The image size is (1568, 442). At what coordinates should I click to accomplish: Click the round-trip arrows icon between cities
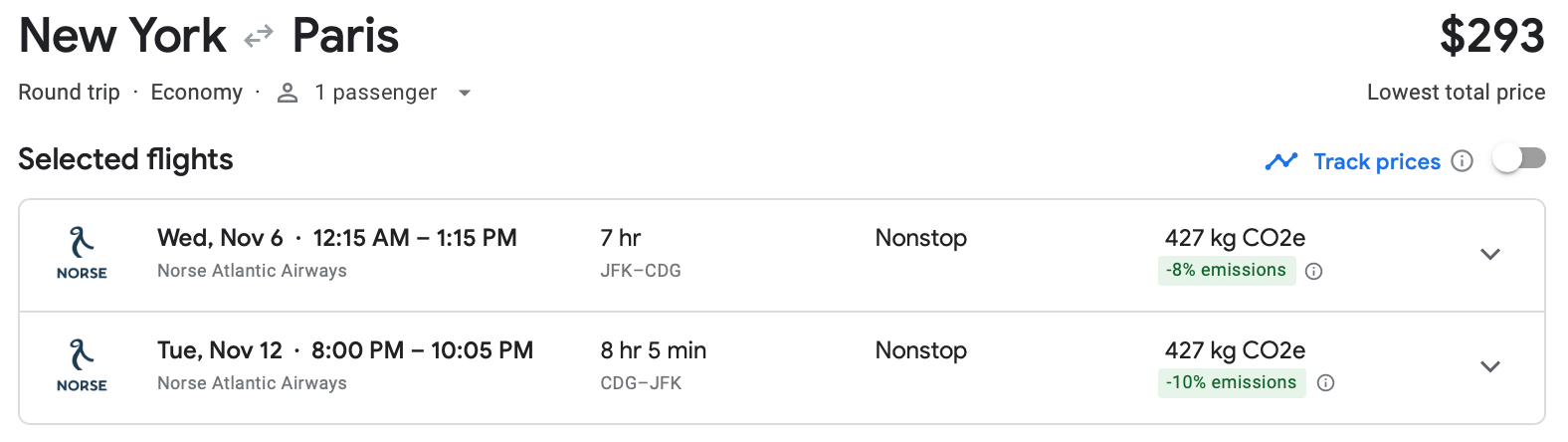pyautogui.click(x=259, y=37)
